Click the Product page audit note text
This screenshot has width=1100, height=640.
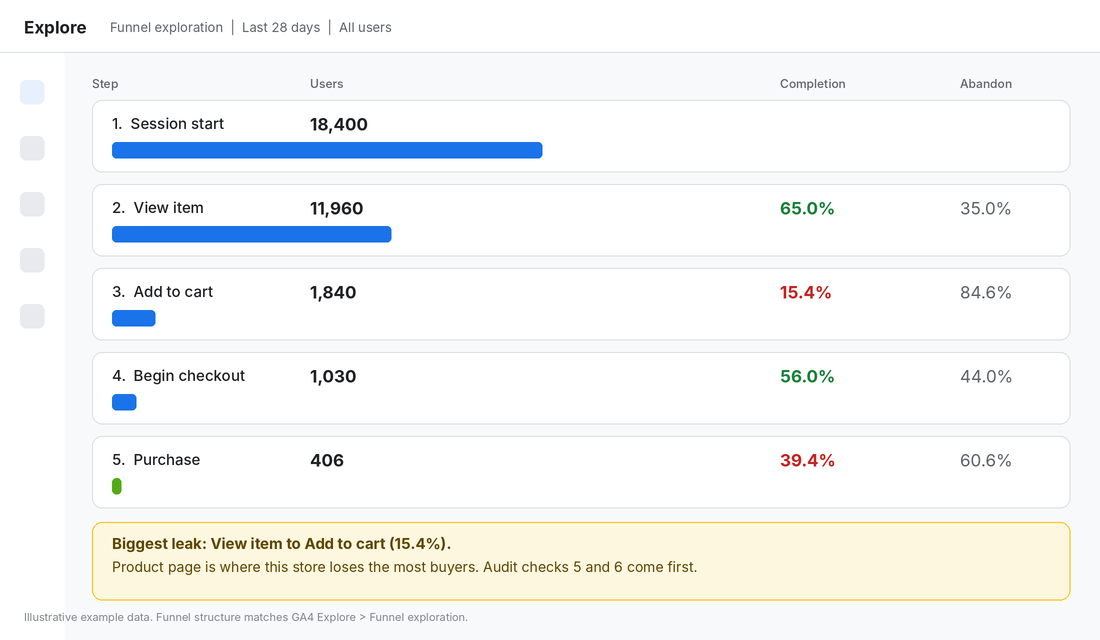pos(405,567)
